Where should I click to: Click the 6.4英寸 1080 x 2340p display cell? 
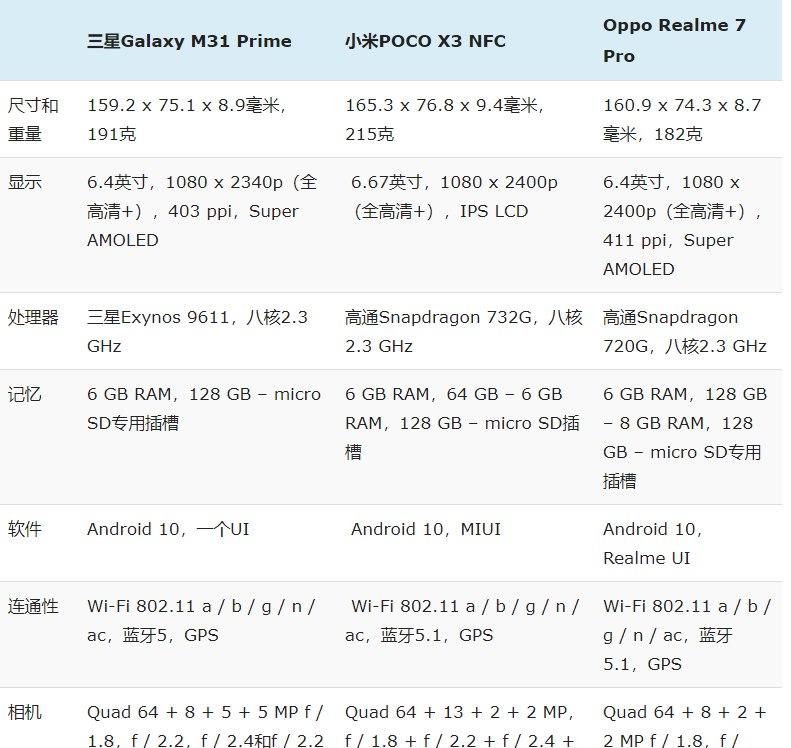[202, 211]
